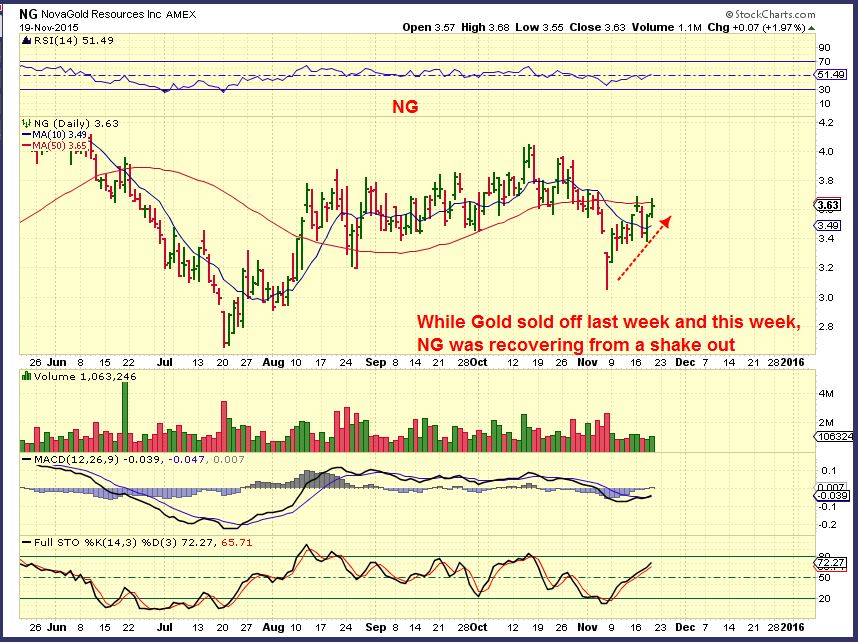Image resolution: width=858 pixels, height=642 pixels.
Task: Click the blue MA(10) legend line swatch
Action: click(26, 135)
